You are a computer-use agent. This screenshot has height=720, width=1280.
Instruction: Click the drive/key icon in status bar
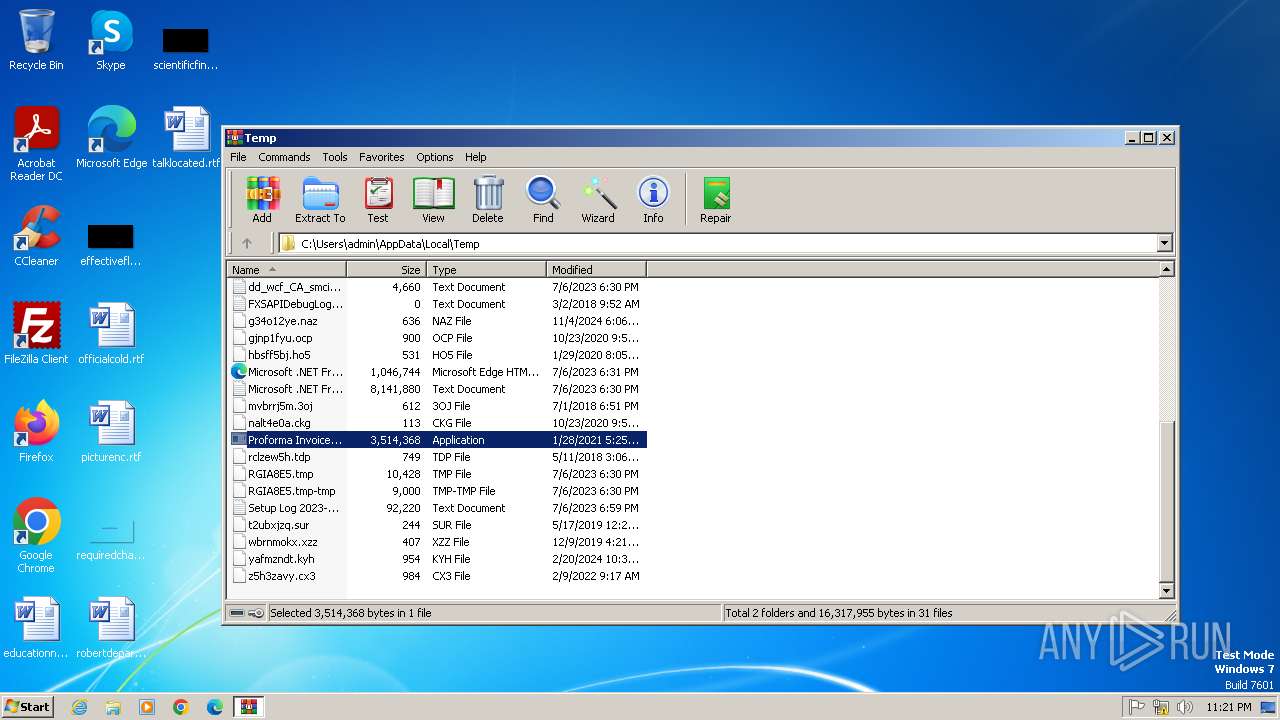[x=246, y=613]
